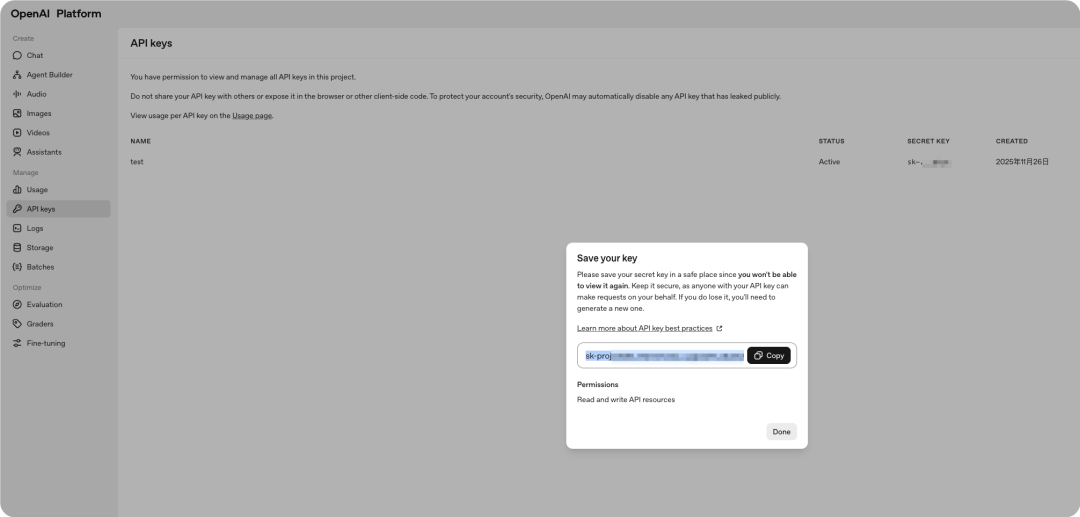Click the Audio waveform icon
This screenshot has width=1080, height=517.
pos(17,94)
